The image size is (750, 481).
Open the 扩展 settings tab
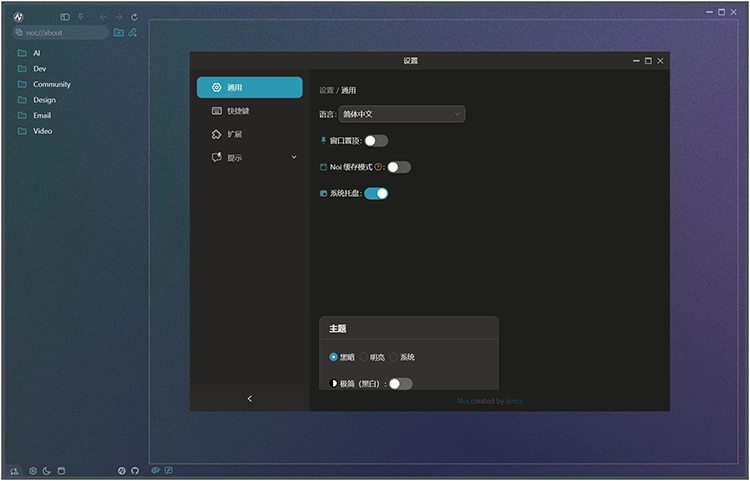[233, 134]
